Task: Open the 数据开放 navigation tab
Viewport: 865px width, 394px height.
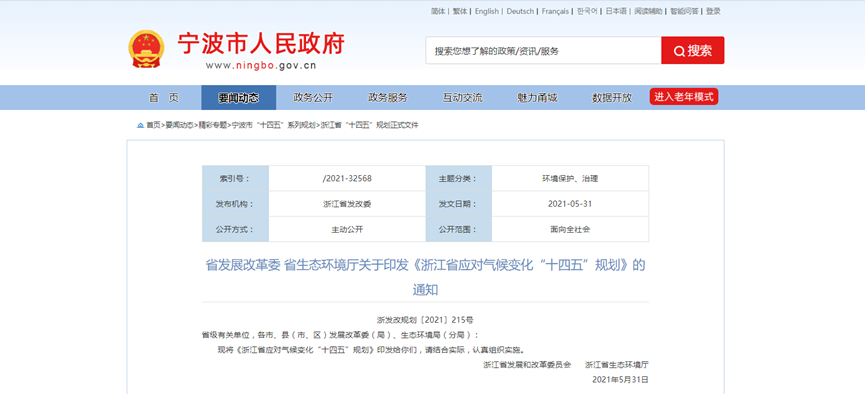Action: click(612, 98)
